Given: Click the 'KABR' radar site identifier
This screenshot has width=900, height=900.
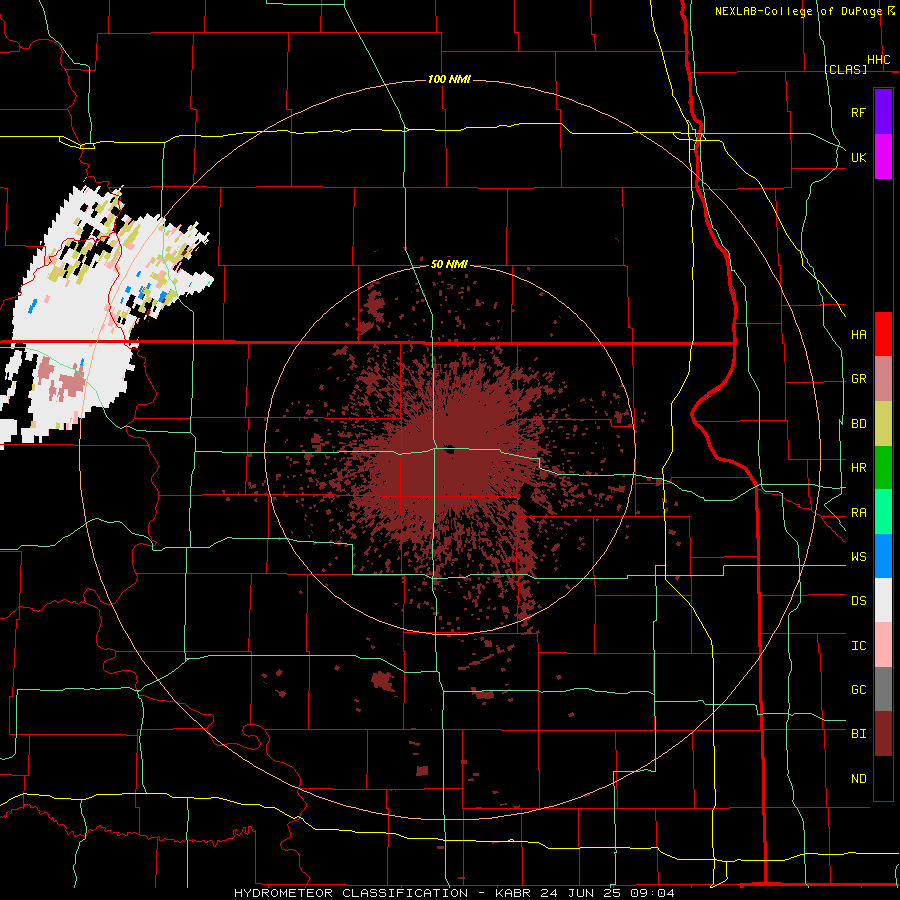Looking at the screenshot, I should (x=515, y=893).
